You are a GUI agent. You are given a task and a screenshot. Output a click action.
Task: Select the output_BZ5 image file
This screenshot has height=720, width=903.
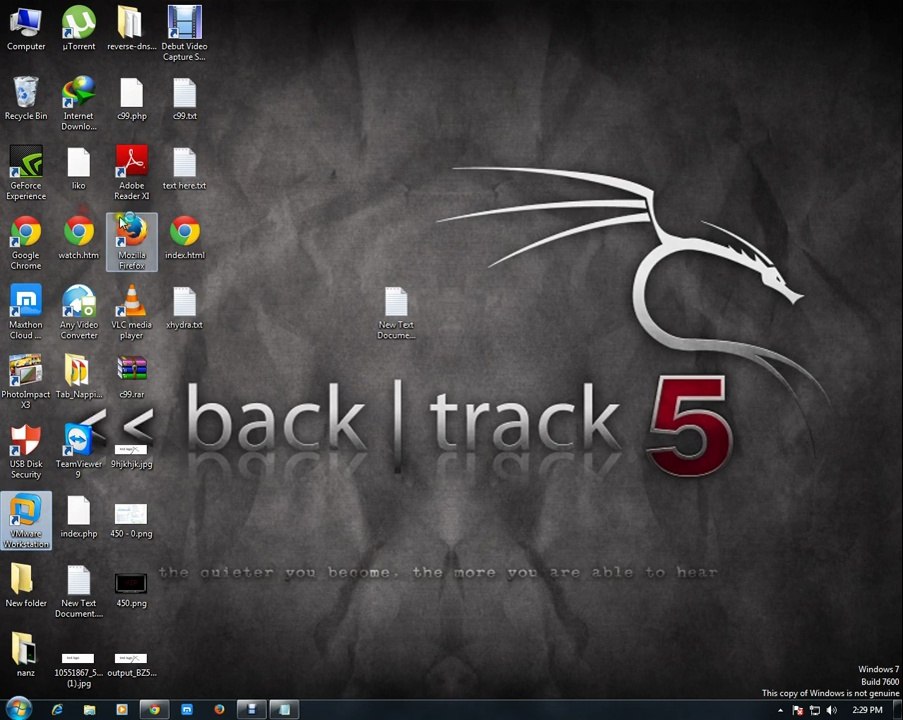click(x=131, y=665)
